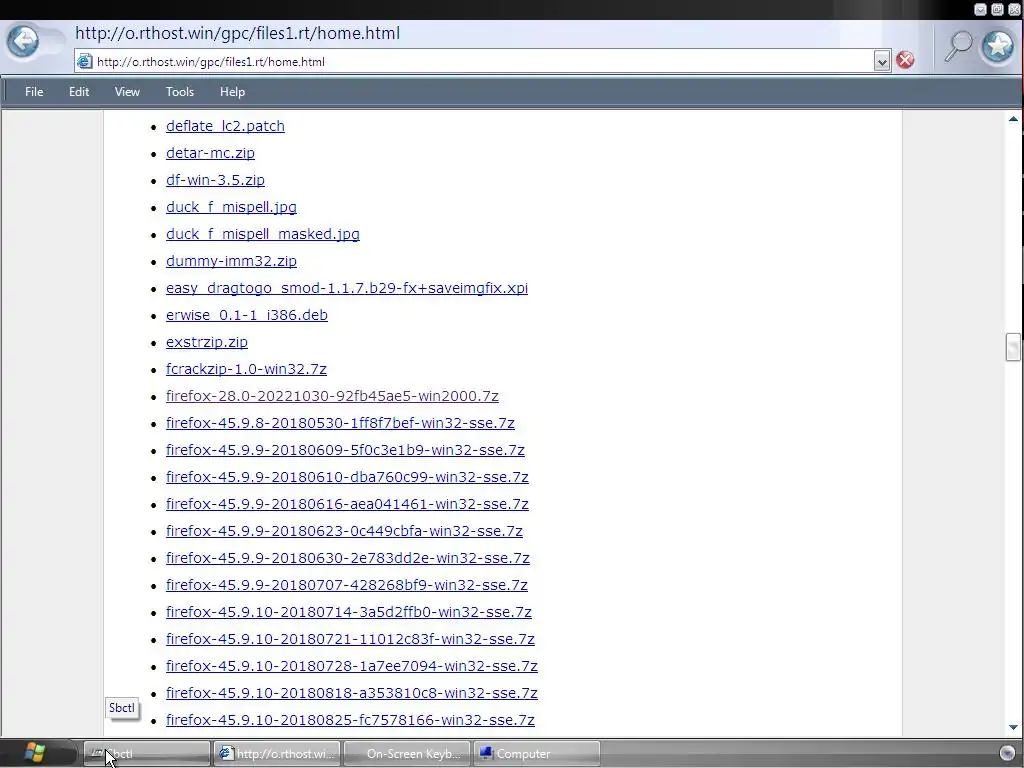Open the Help menu
This screenshot has width=1024, height=768.
232,92
